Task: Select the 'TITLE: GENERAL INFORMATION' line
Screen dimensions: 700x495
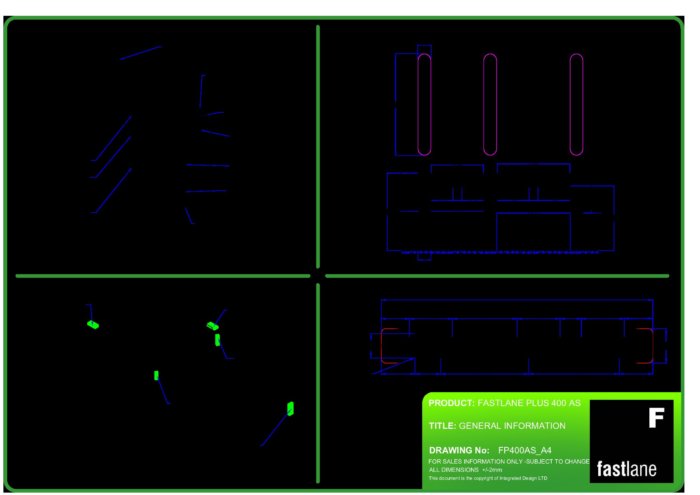Action: [497, 426]
